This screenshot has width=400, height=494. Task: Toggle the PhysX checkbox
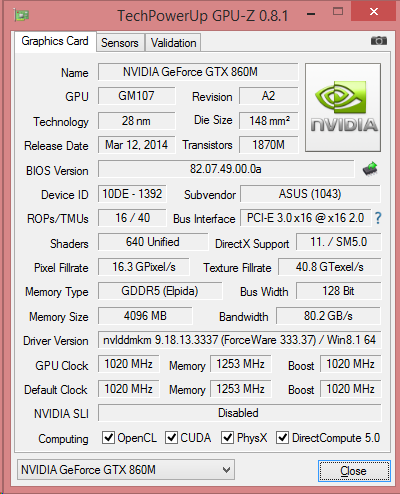tap(227, 437)
